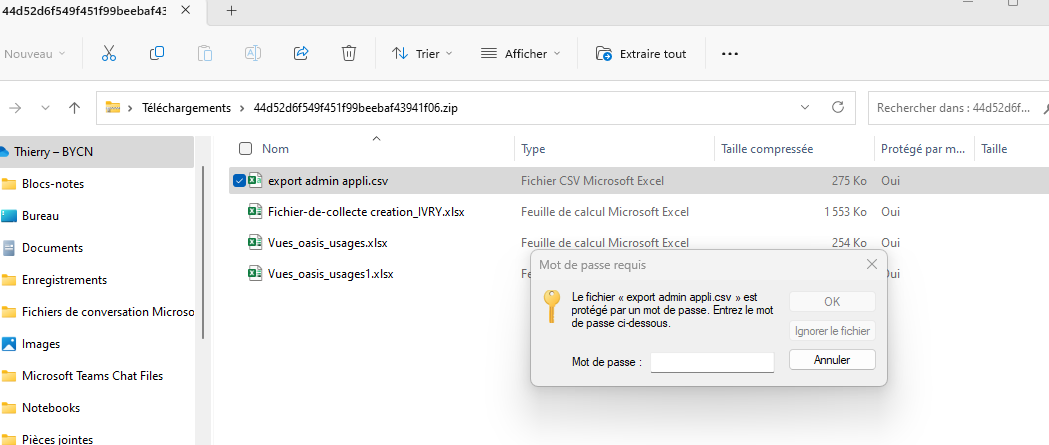Click the Cut scissors icon
The height and width of the screenshot is (445, 1049).
[x=109, y=53]
